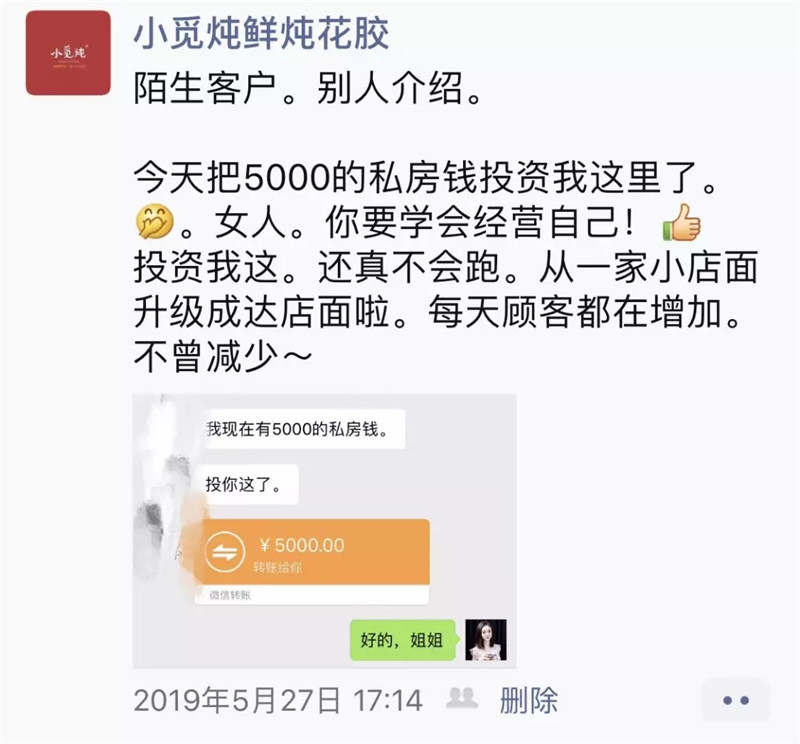This screenshot has width=800, height=744.
Task: Click the transfer arrows circle icon
Action: click(224, 552)
